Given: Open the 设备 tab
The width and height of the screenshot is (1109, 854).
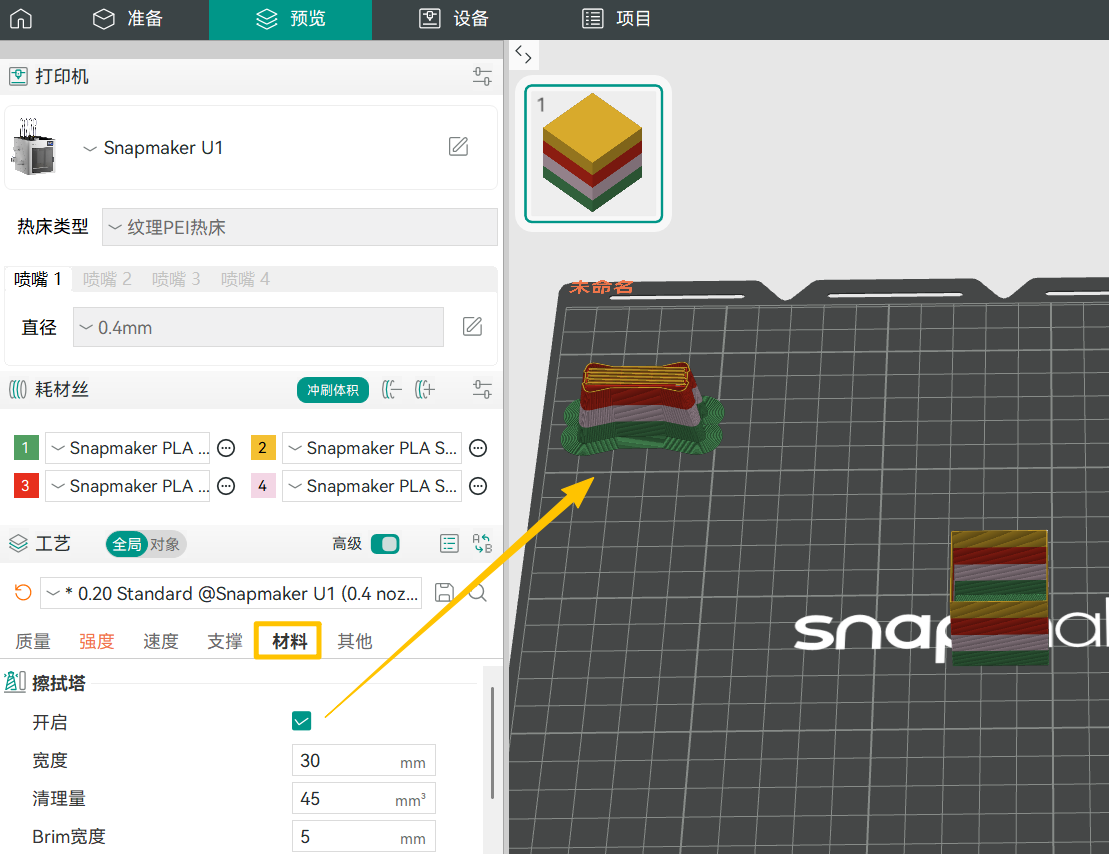Looking at the screenshot, I should (x=453, y=18).
